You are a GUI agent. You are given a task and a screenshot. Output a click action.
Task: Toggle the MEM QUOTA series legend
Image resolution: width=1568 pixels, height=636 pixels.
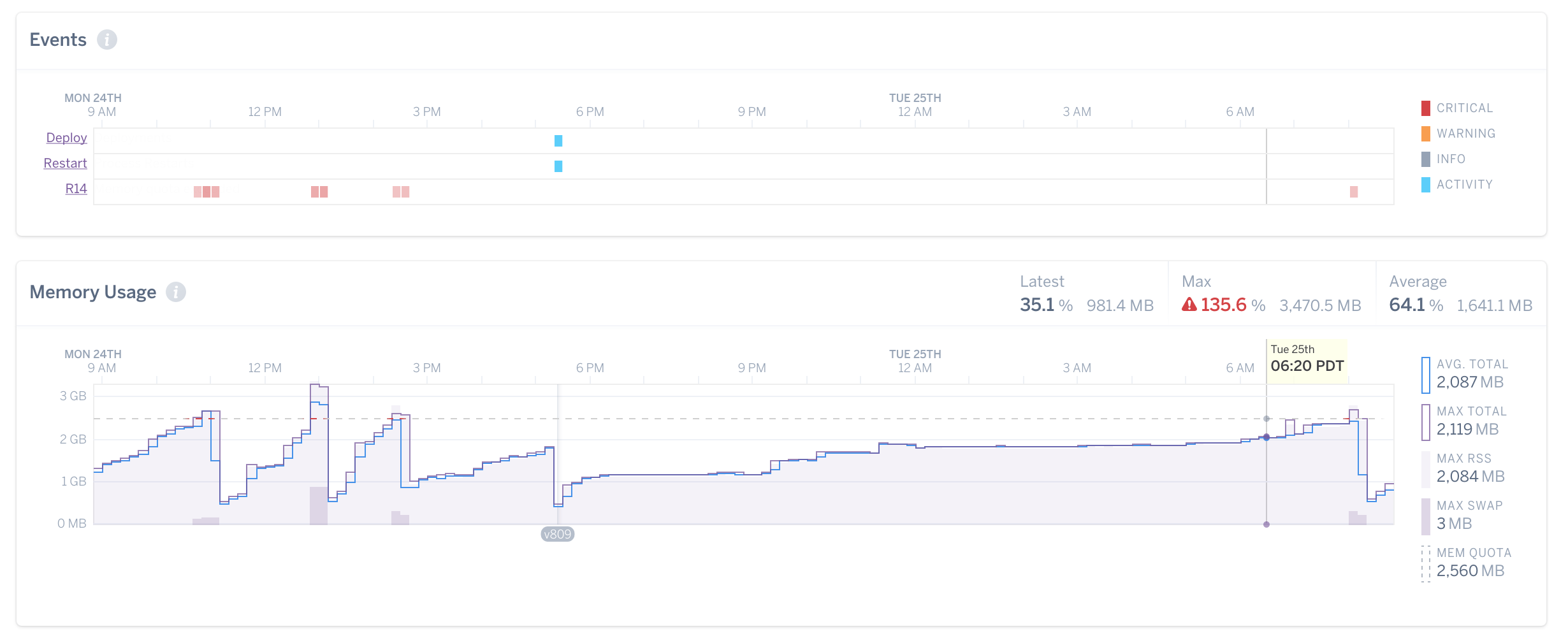(x=1467, y=563)
